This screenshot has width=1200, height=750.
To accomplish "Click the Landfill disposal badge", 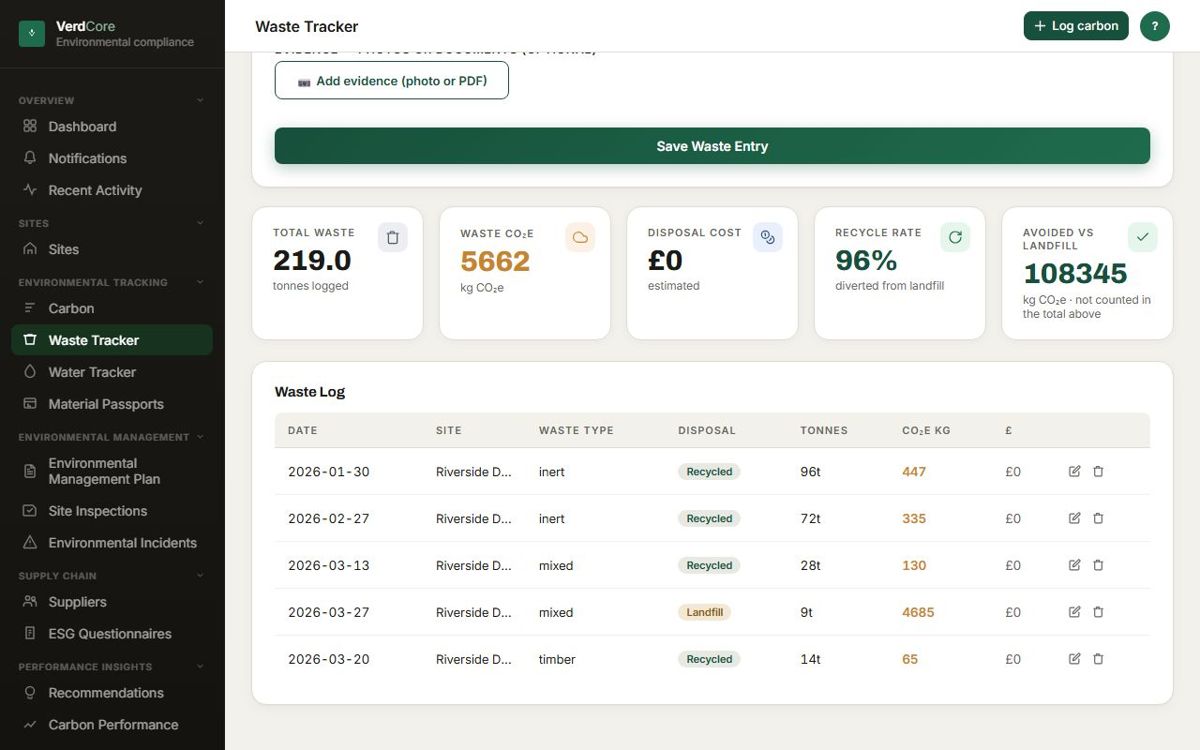I will 705,612.
